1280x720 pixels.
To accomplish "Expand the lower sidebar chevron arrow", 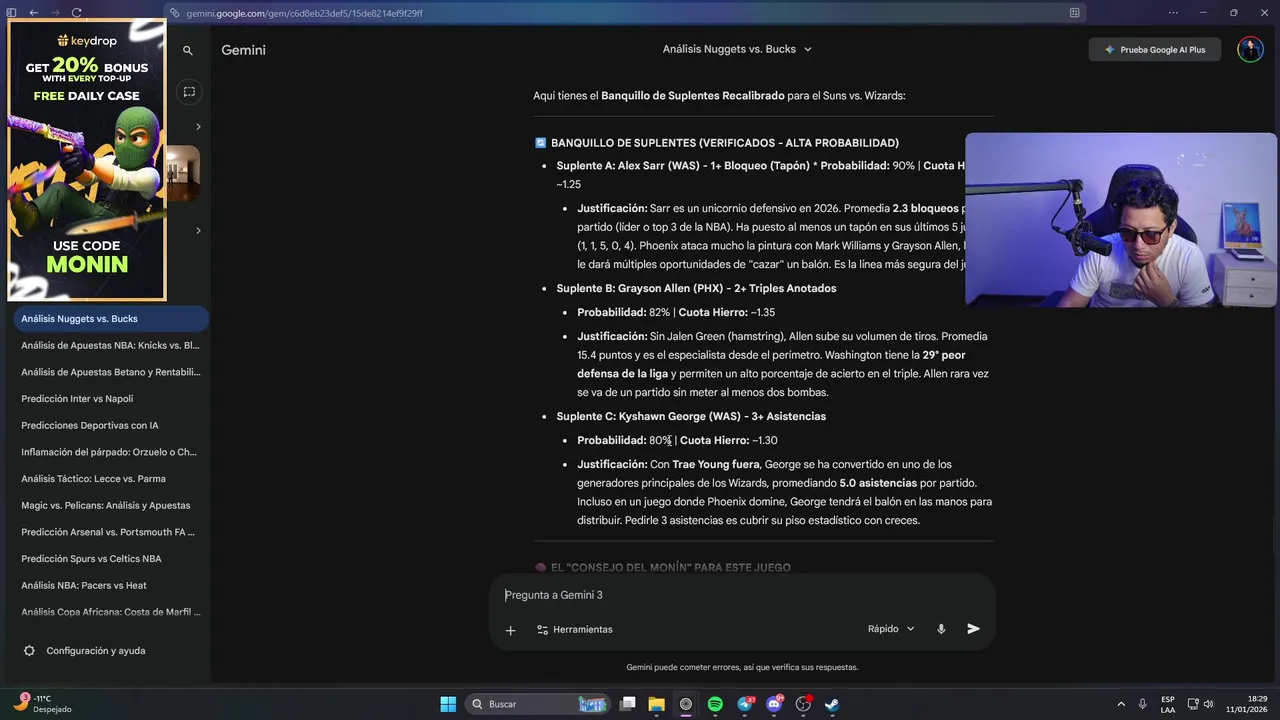I will (198, 231).
